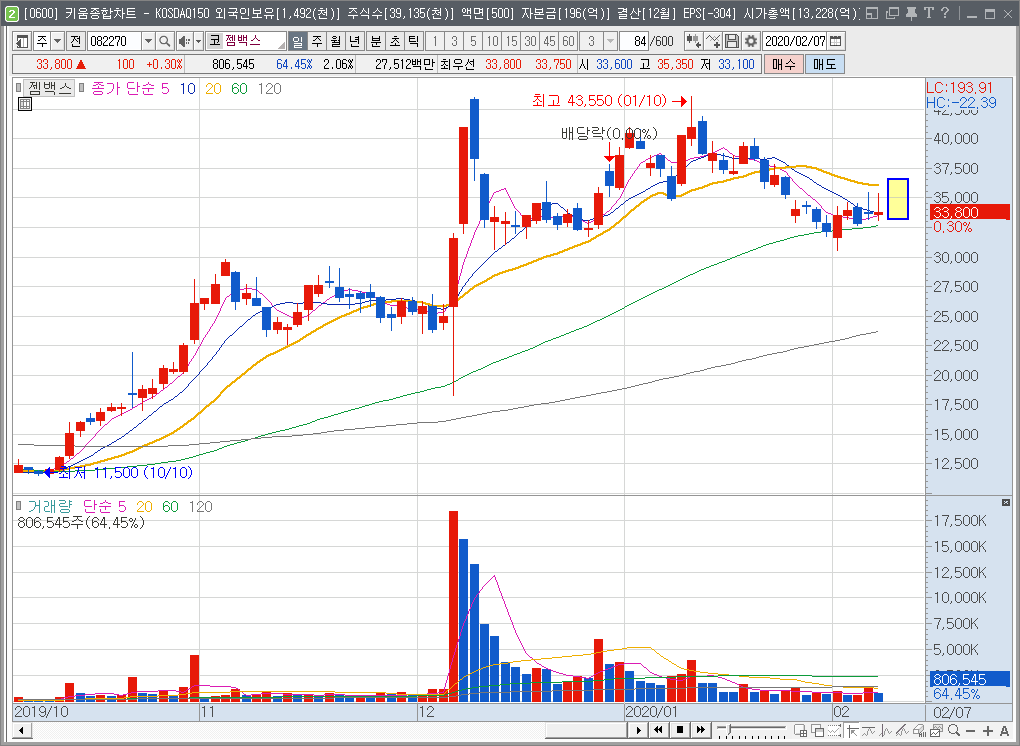Switch to weekly '주' chart period
Screen dimensions: 1020x746
(317, 42)
